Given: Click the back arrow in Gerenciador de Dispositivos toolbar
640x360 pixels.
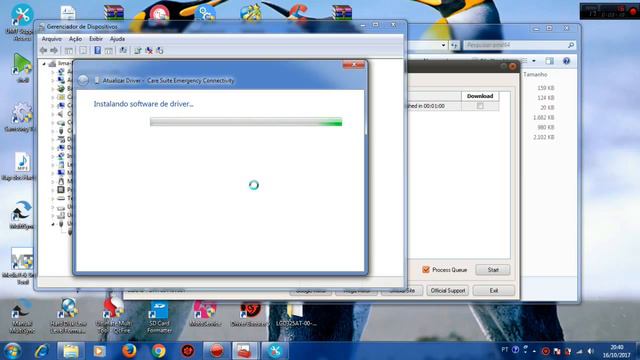Looking at the screenshot, I should [x=43, y=51].
